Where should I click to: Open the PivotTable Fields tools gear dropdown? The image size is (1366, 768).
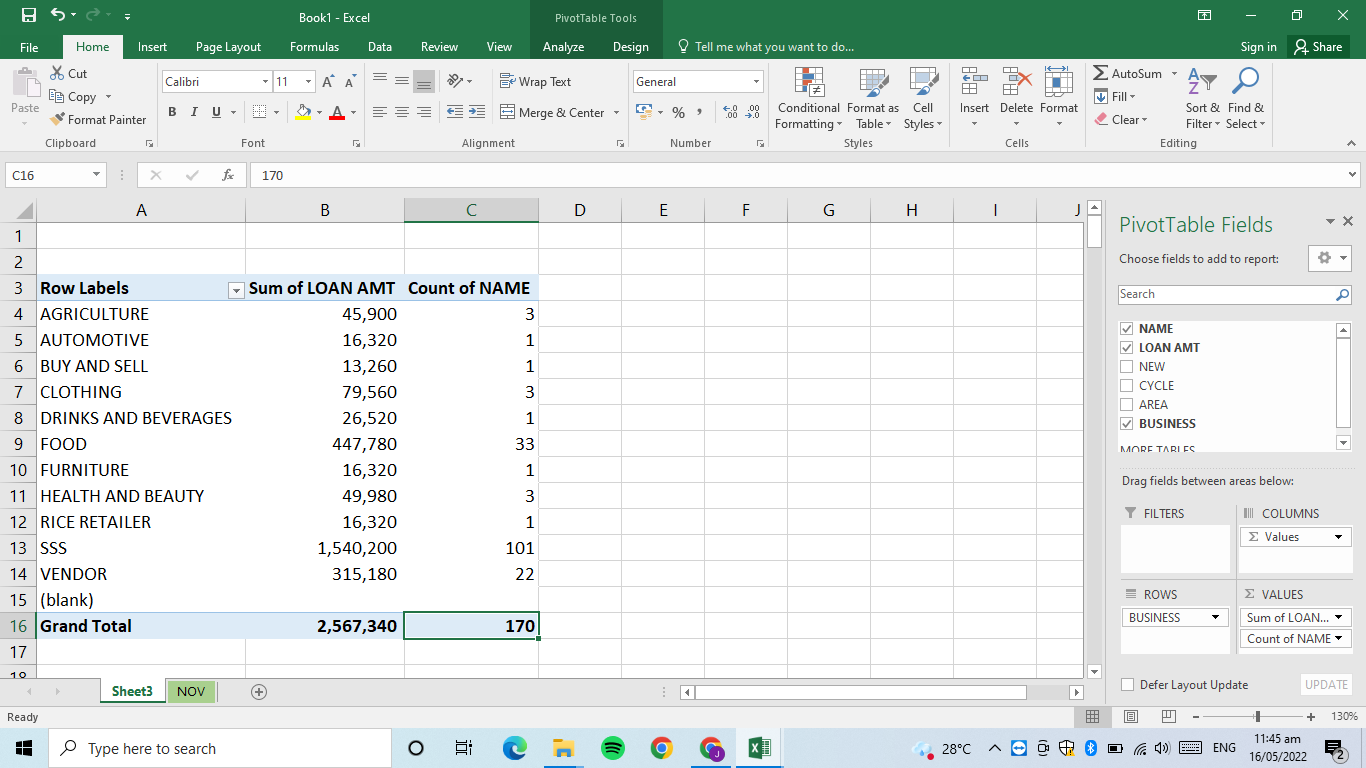[x=1329, y=258]
